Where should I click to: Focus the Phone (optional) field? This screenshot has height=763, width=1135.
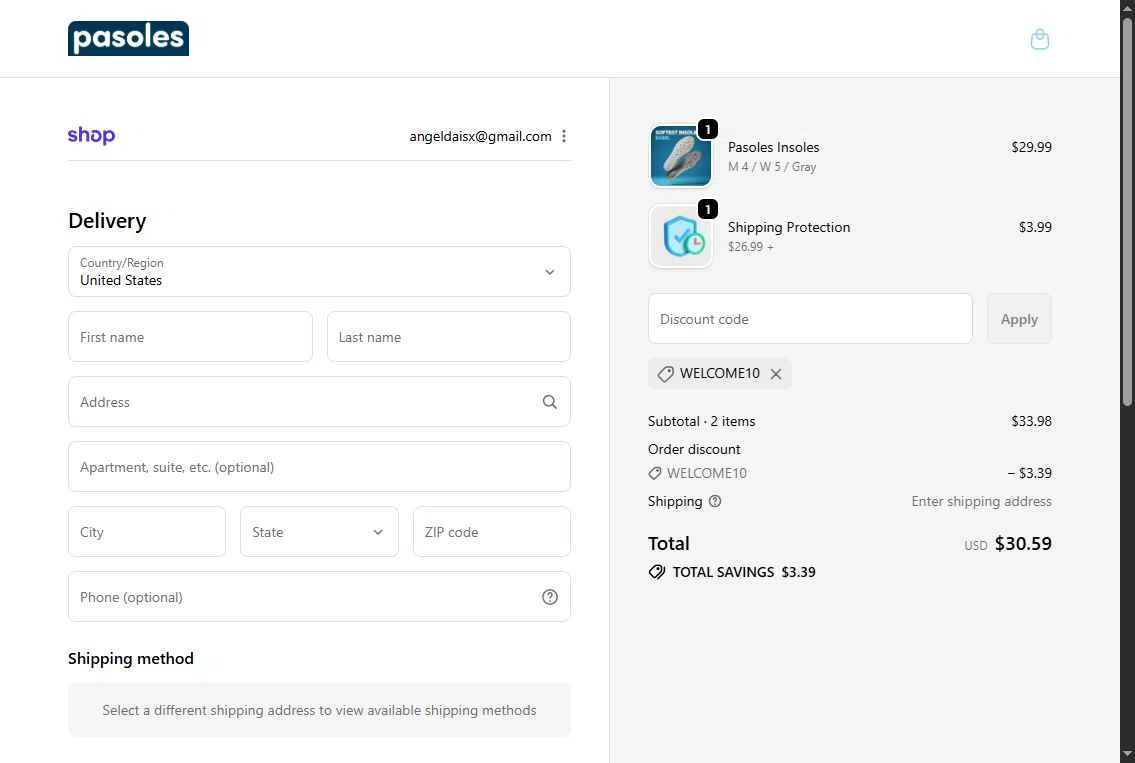point(319,597)
